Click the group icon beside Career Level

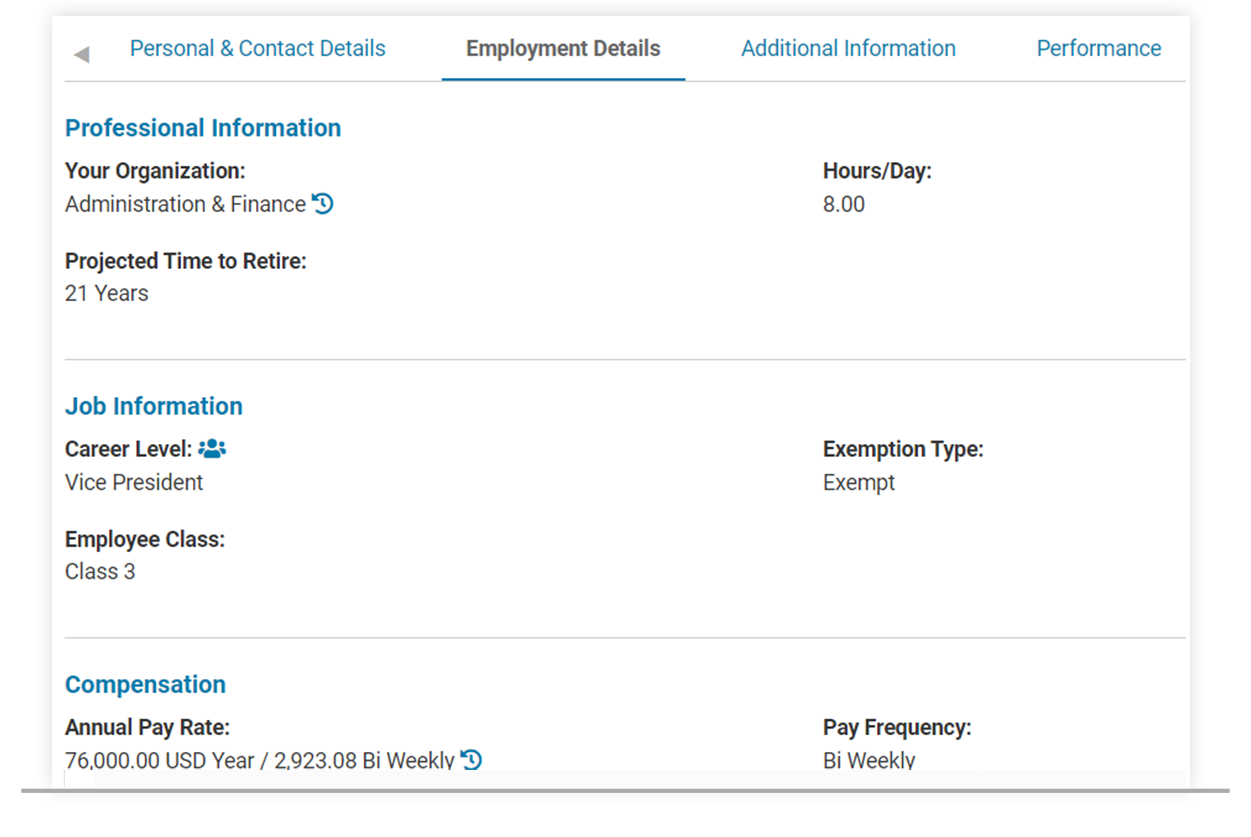[212, 448]
